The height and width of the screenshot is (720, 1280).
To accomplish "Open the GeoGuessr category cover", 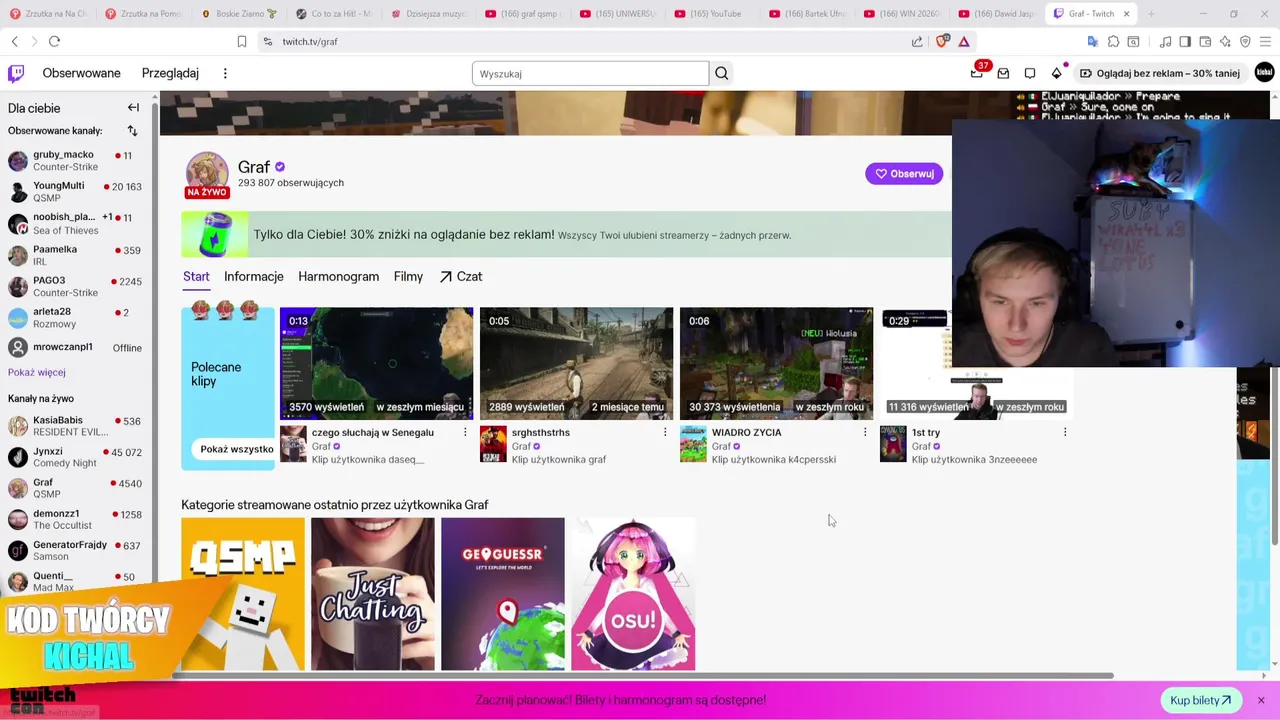I will 503,594.
